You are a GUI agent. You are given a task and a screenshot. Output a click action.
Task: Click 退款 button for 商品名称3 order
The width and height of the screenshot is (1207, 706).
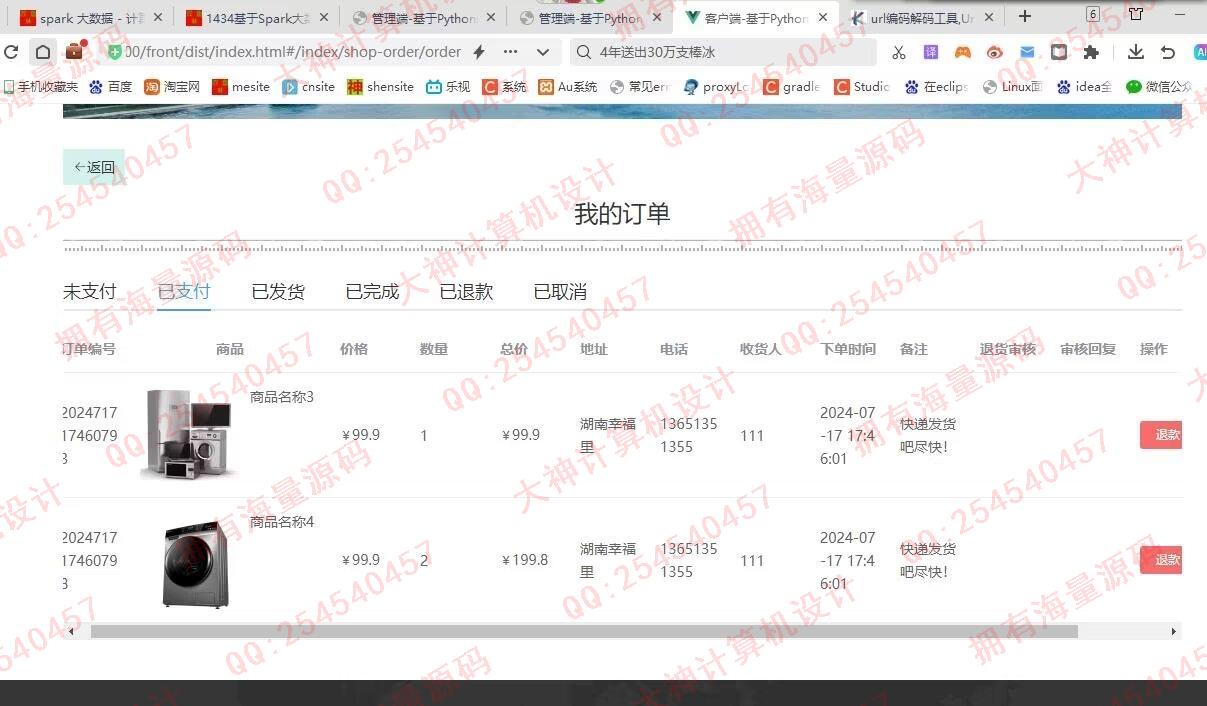tap(1162, 435)
